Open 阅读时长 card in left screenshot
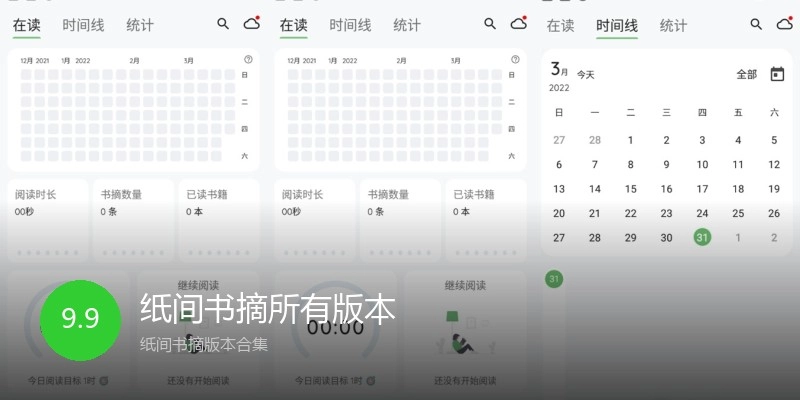 47,220
